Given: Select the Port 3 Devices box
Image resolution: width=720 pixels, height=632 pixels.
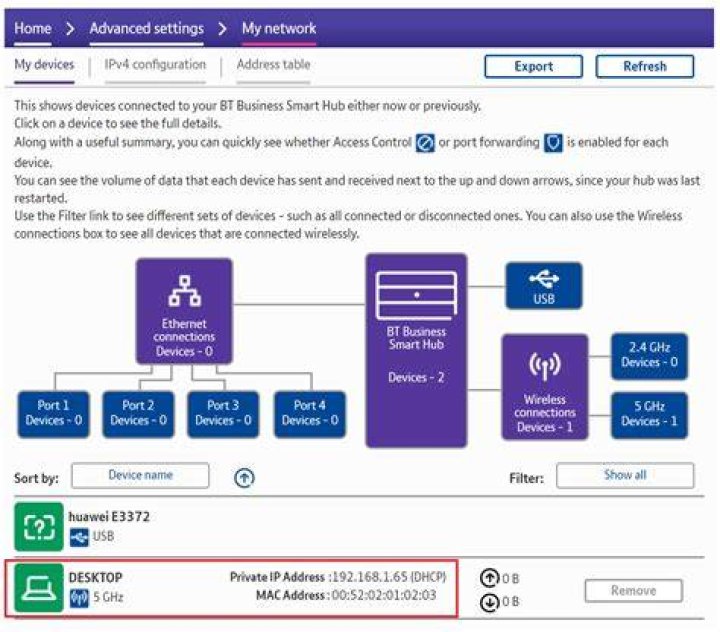Looking at the screenshot, I should point(223,413).
